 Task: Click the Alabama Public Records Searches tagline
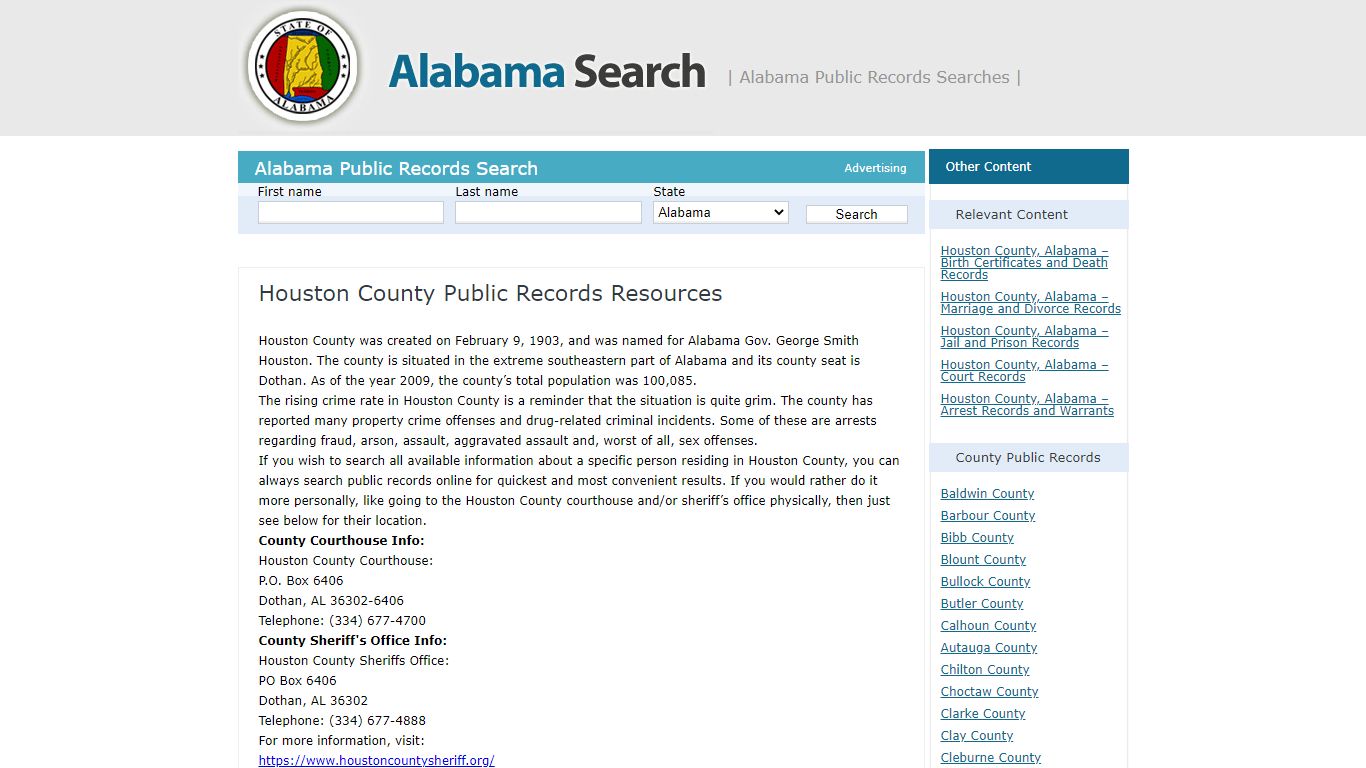(x=874, y=77)
